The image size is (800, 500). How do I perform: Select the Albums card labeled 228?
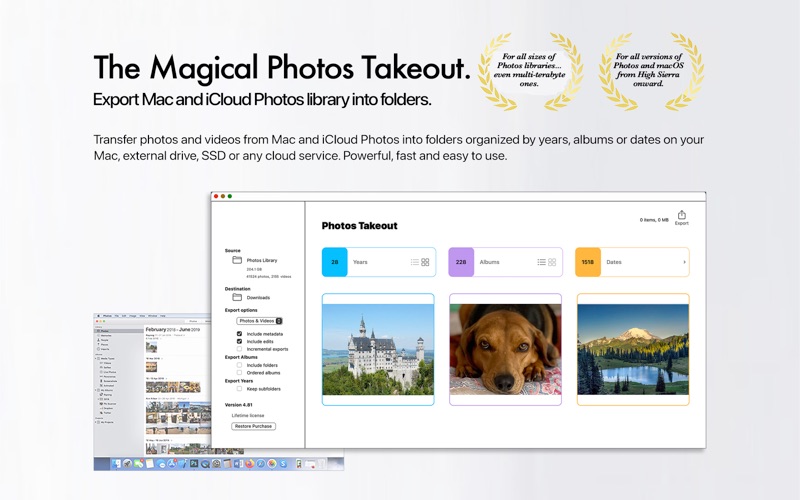(505, 262)
